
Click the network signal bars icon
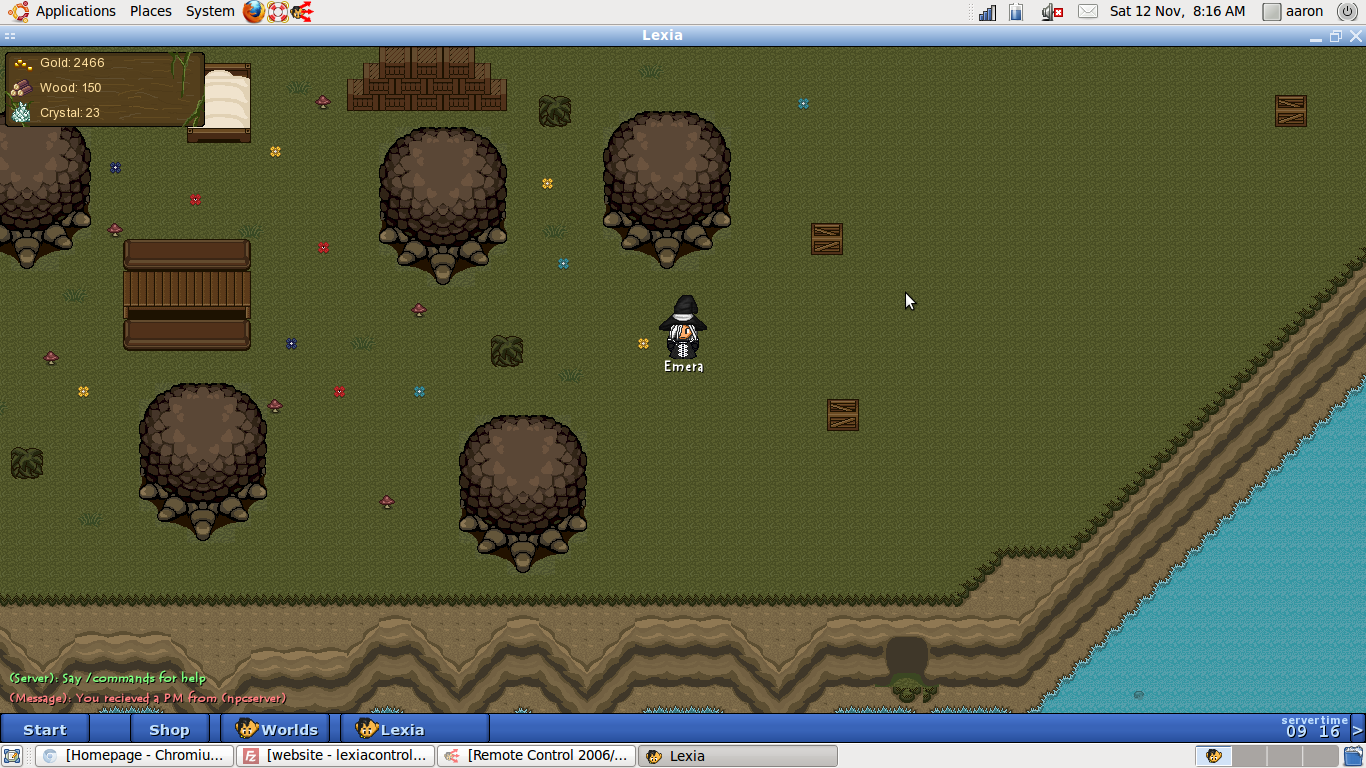(987, 12)
